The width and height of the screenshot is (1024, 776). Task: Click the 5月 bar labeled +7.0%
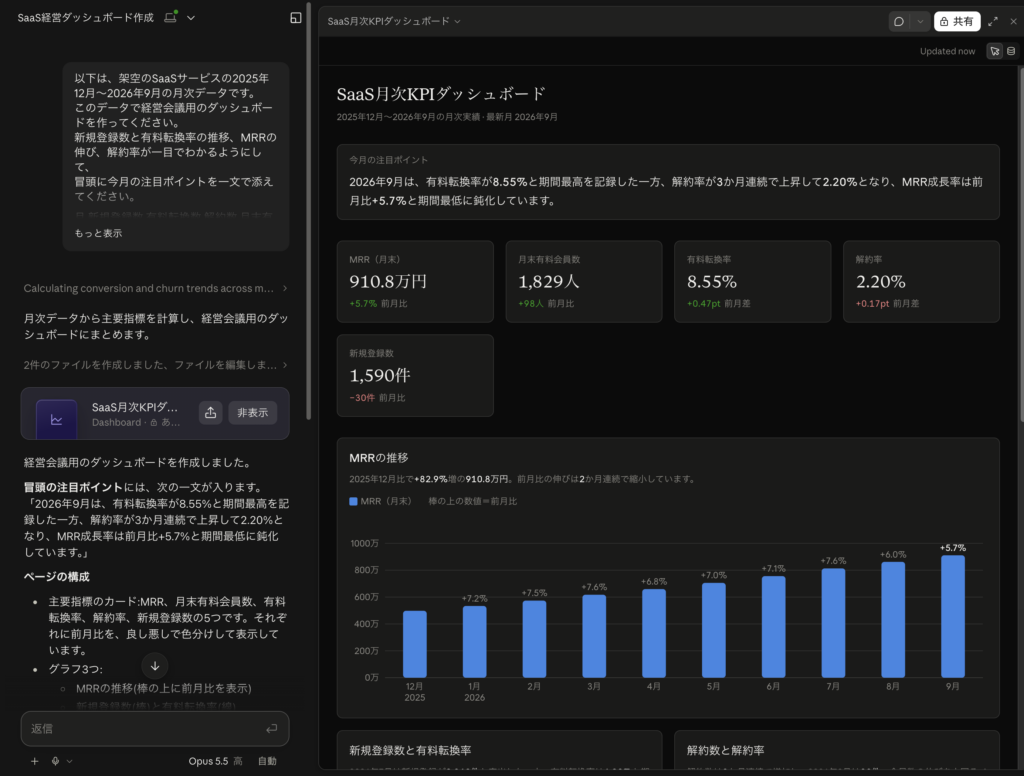tap(713, 630)
